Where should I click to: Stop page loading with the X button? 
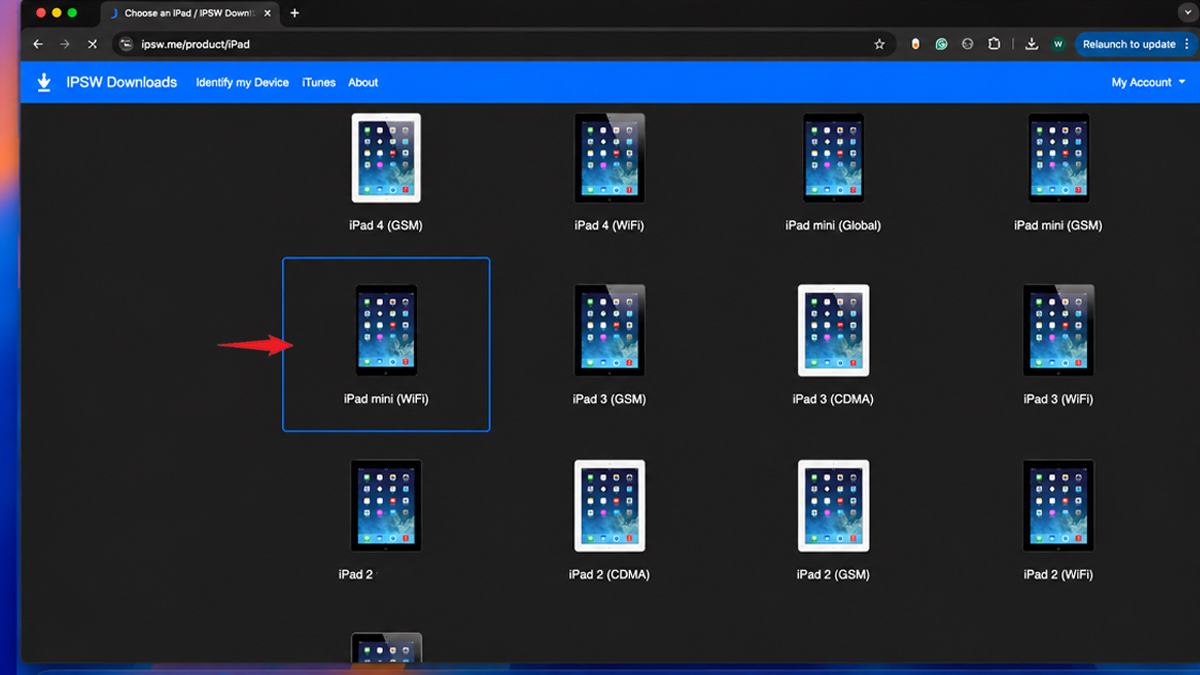pyautogui.click(x=92, y=44)
